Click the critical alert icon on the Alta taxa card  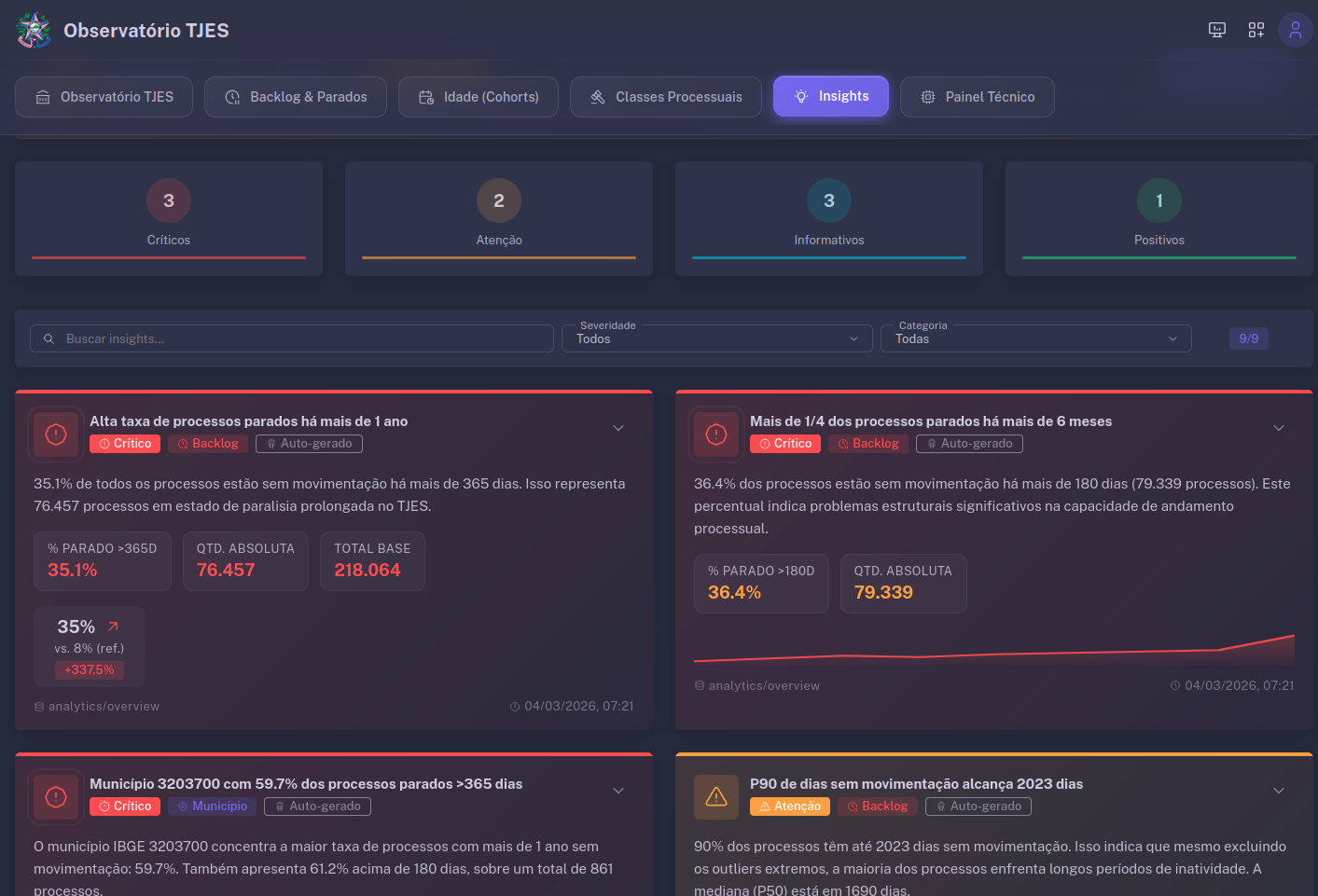[x=55, y=434]
